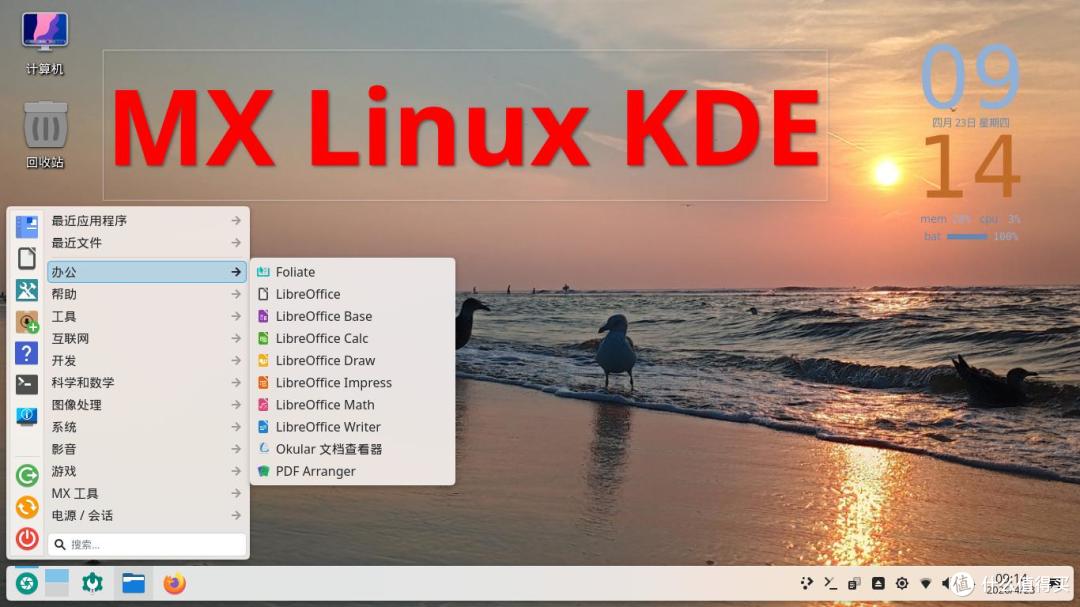
Task: Launch LibreOffice from the submenu
Action: click(353, 294)
